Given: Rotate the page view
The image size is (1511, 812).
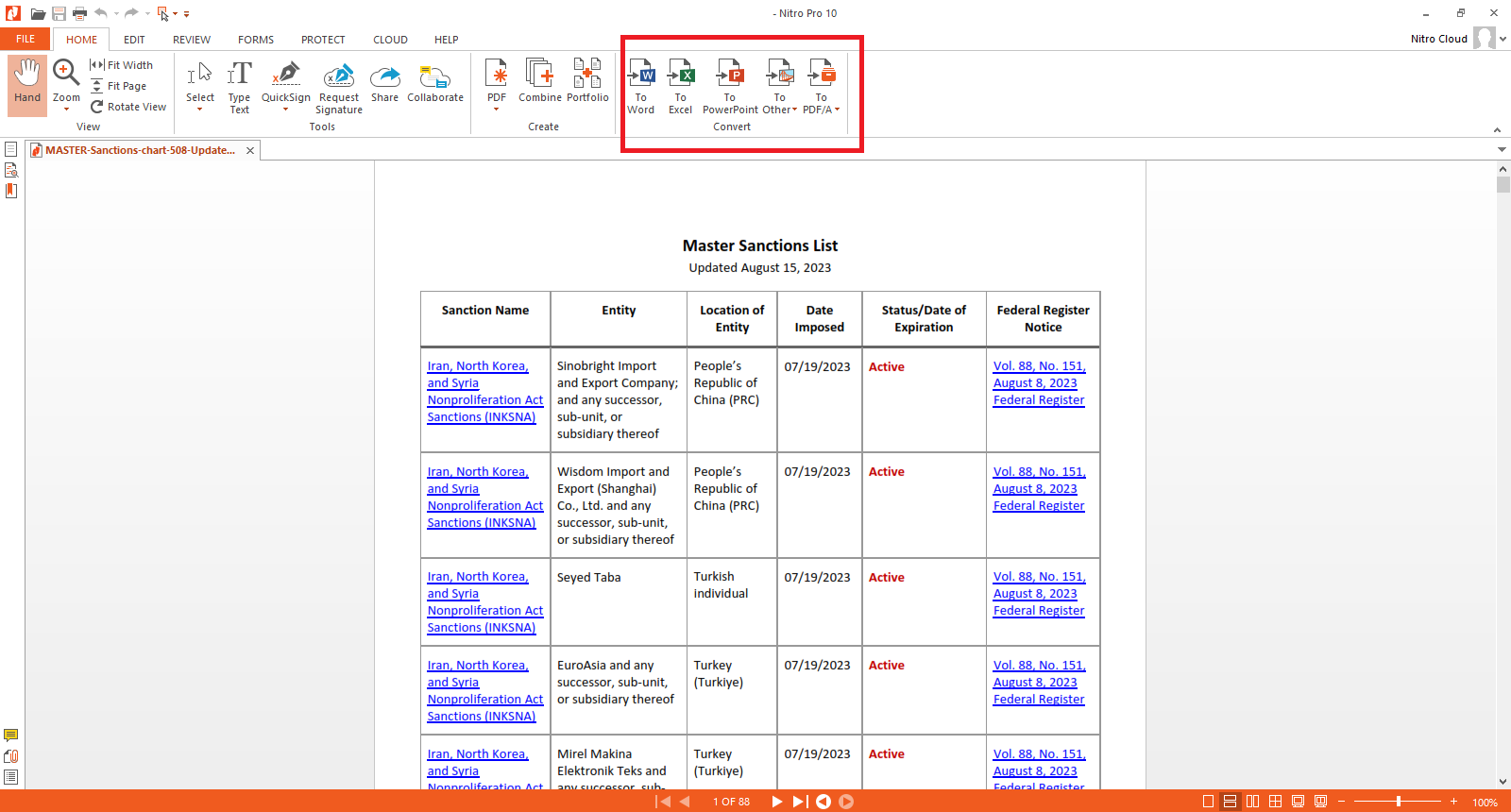Looking at the screenshot, I should (128, 107).
